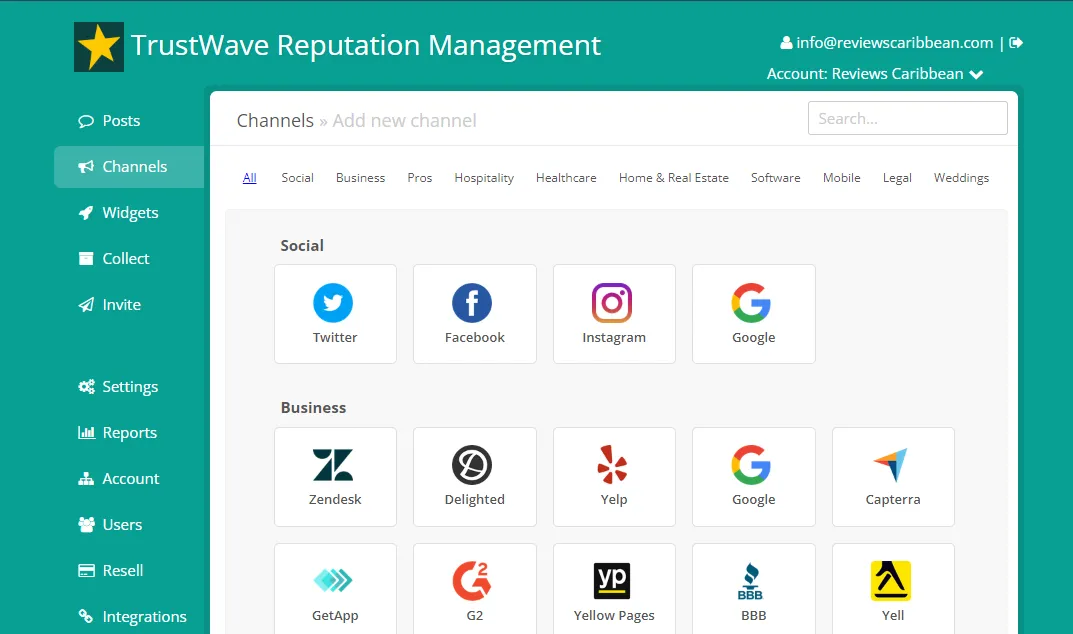1073x634 pixels.
Task: Add the GetApp channel
Action: tap(335, 589)
